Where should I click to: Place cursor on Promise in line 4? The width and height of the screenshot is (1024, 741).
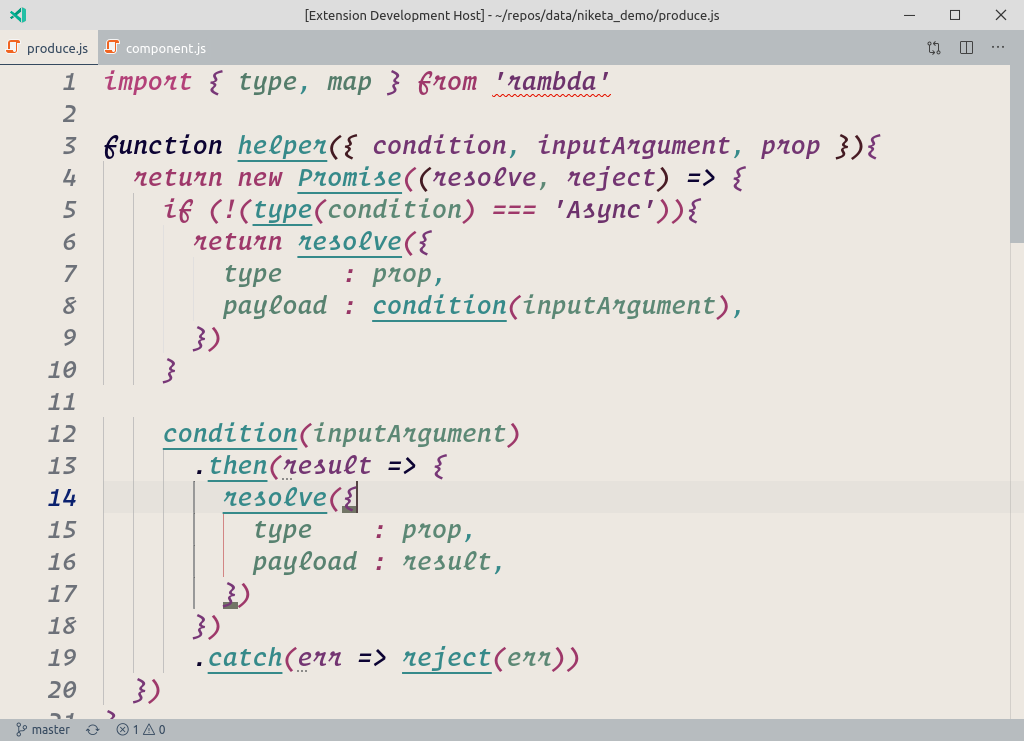click(350, 178)
